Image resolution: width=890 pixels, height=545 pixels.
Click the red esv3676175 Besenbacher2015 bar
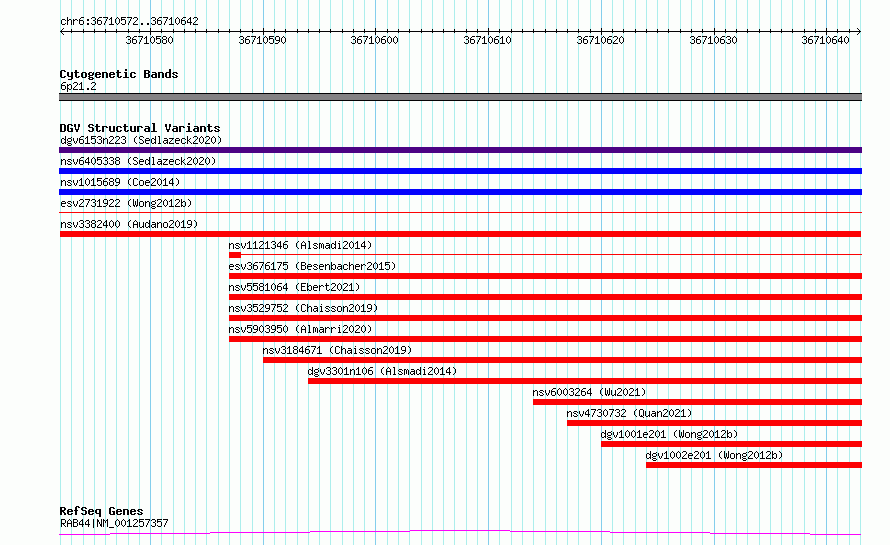pos(545,276)
